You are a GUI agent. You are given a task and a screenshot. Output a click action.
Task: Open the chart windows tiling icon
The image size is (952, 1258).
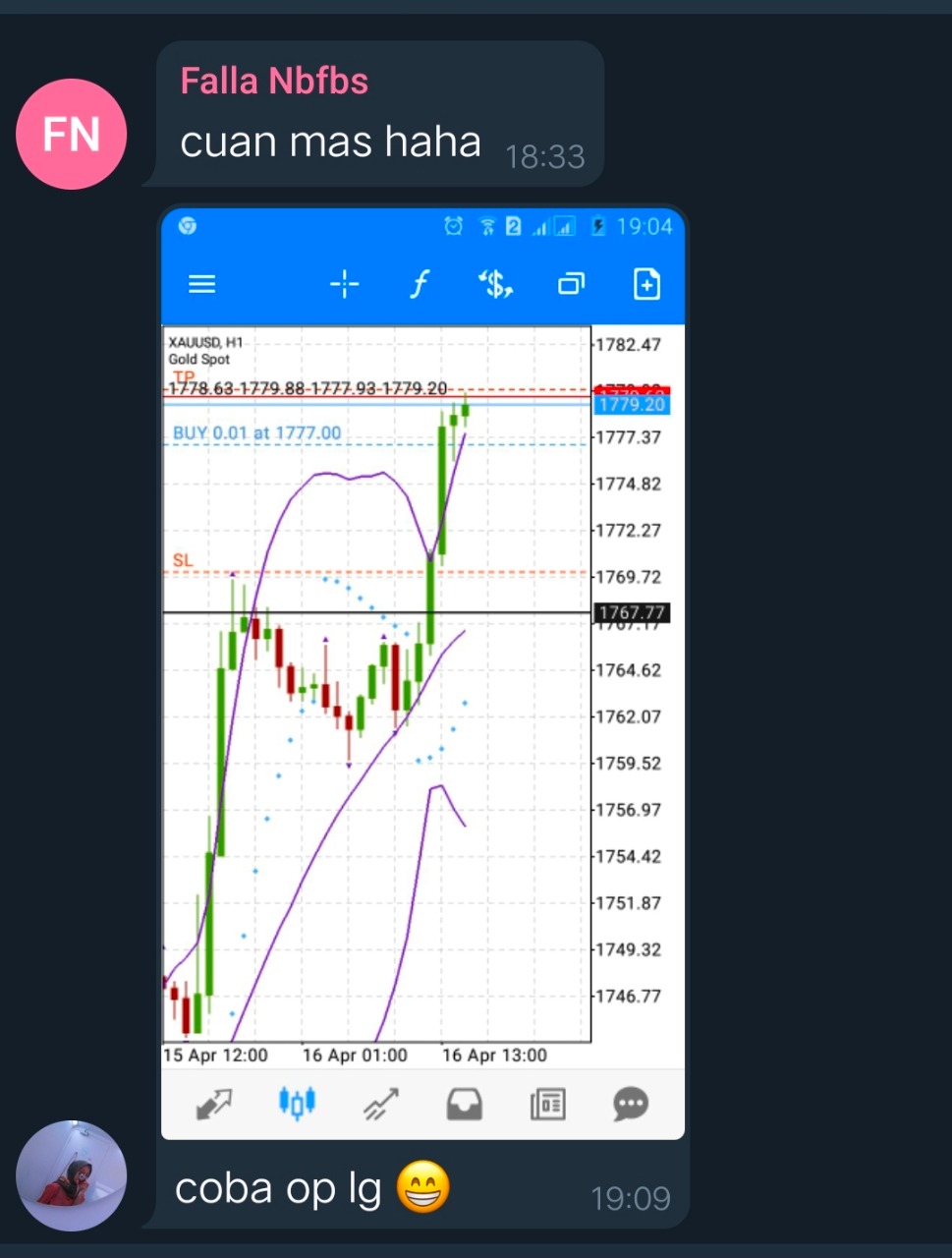pos(571,285)
